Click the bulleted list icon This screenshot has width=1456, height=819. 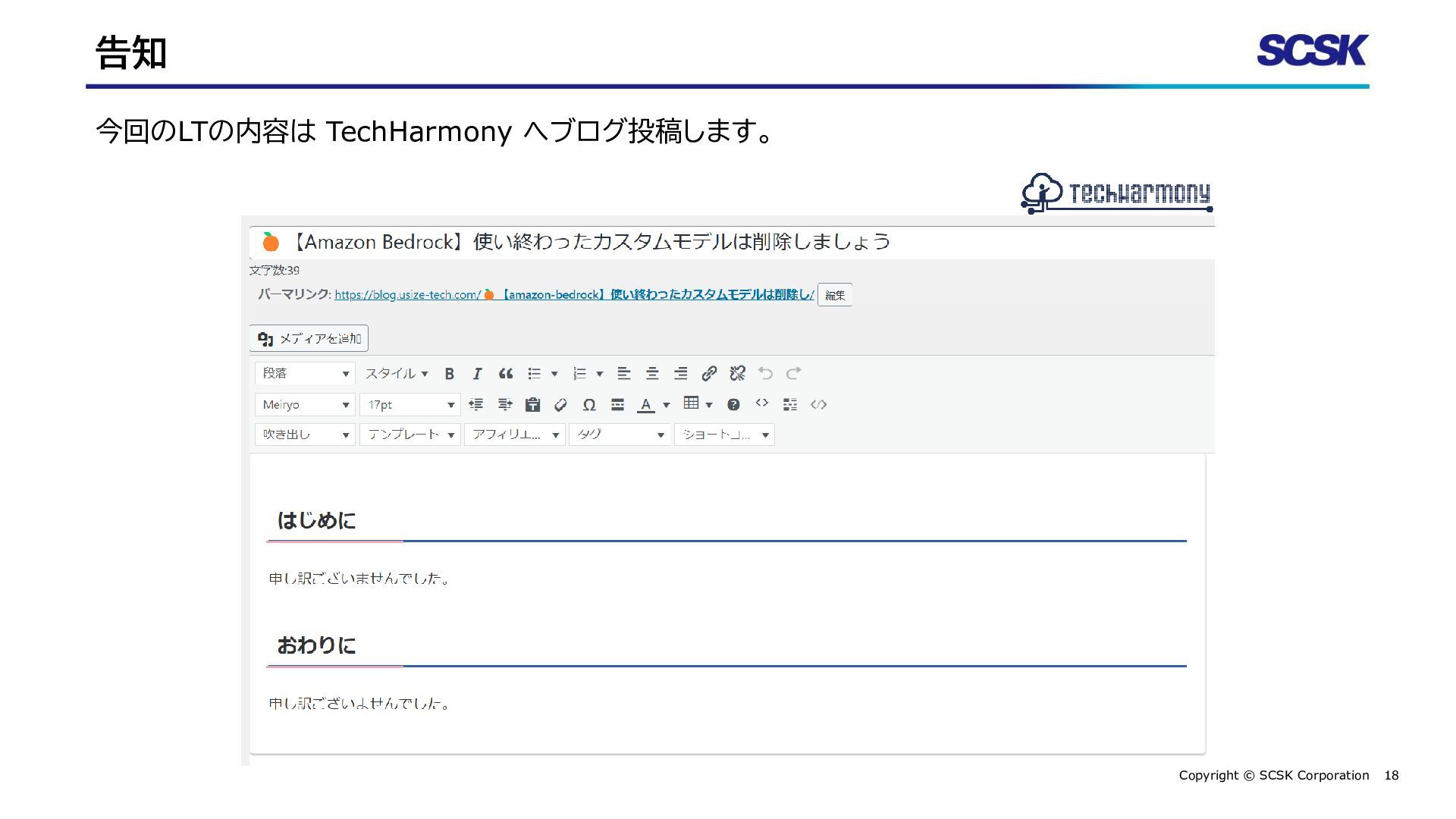click(x=535, y=374)
